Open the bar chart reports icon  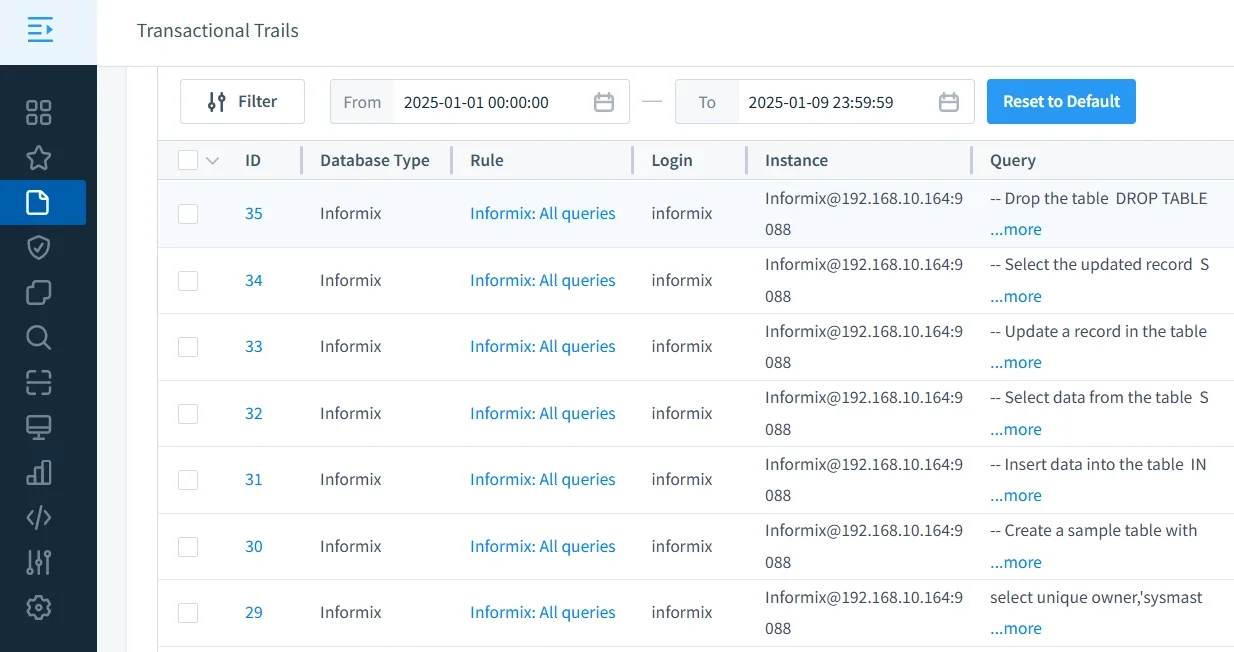tap(38, 472)
